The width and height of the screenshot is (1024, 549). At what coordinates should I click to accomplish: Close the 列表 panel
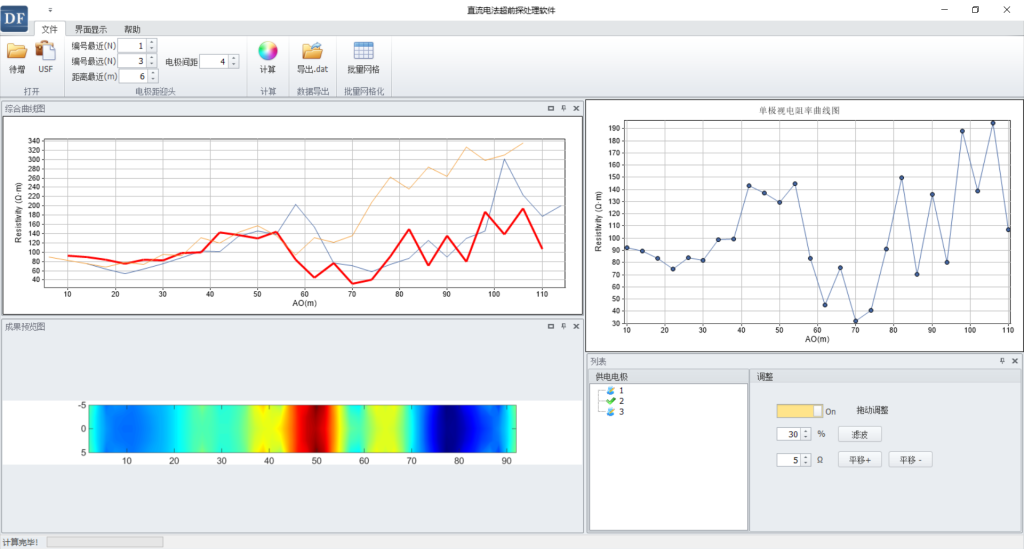[x=1015, y=361]
